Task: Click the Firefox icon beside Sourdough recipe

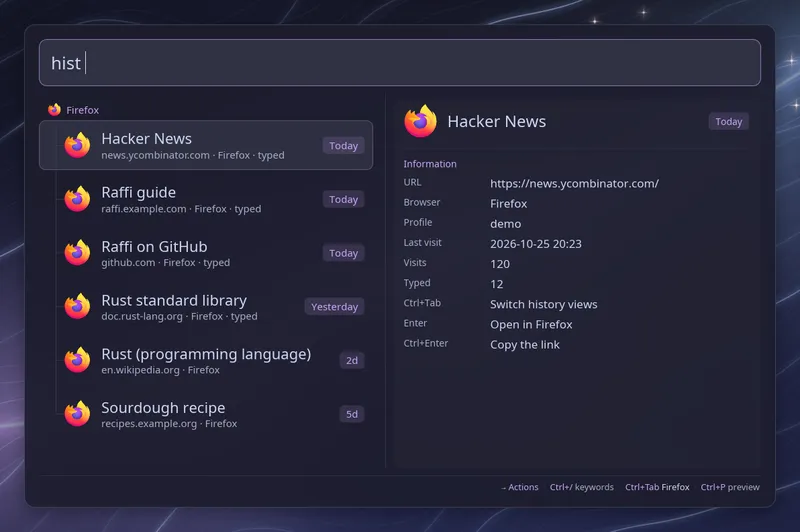Action: coord(78,414)
